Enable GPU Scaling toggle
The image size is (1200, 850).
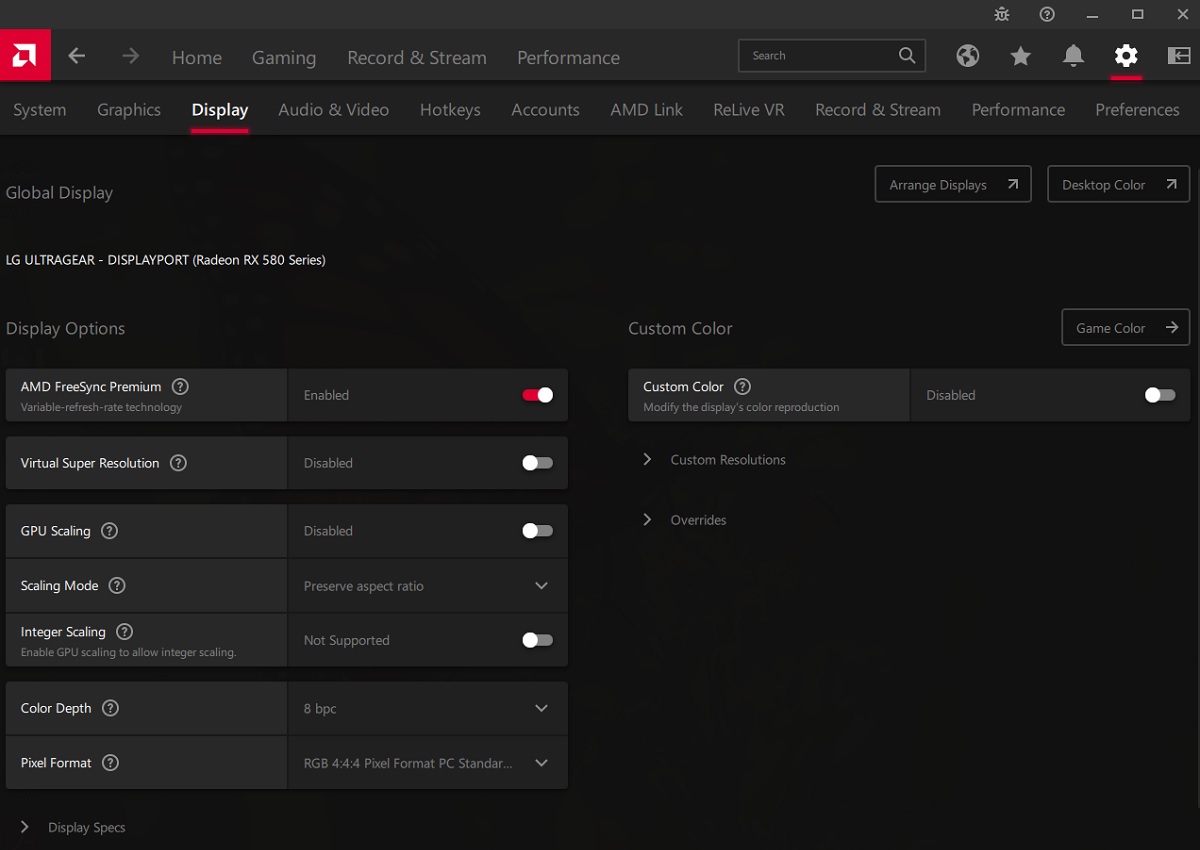pos(537,531)
